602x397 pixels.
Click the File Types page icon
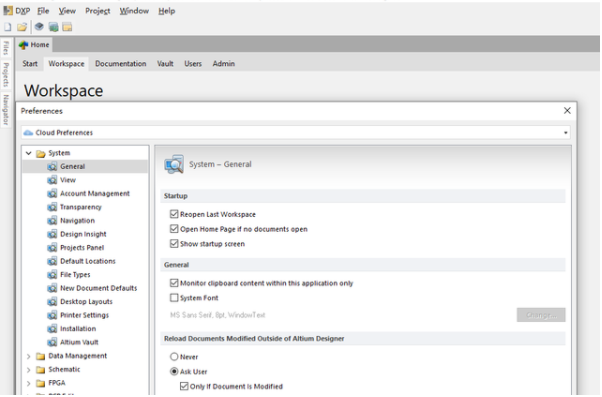click(x=52, y=275)
